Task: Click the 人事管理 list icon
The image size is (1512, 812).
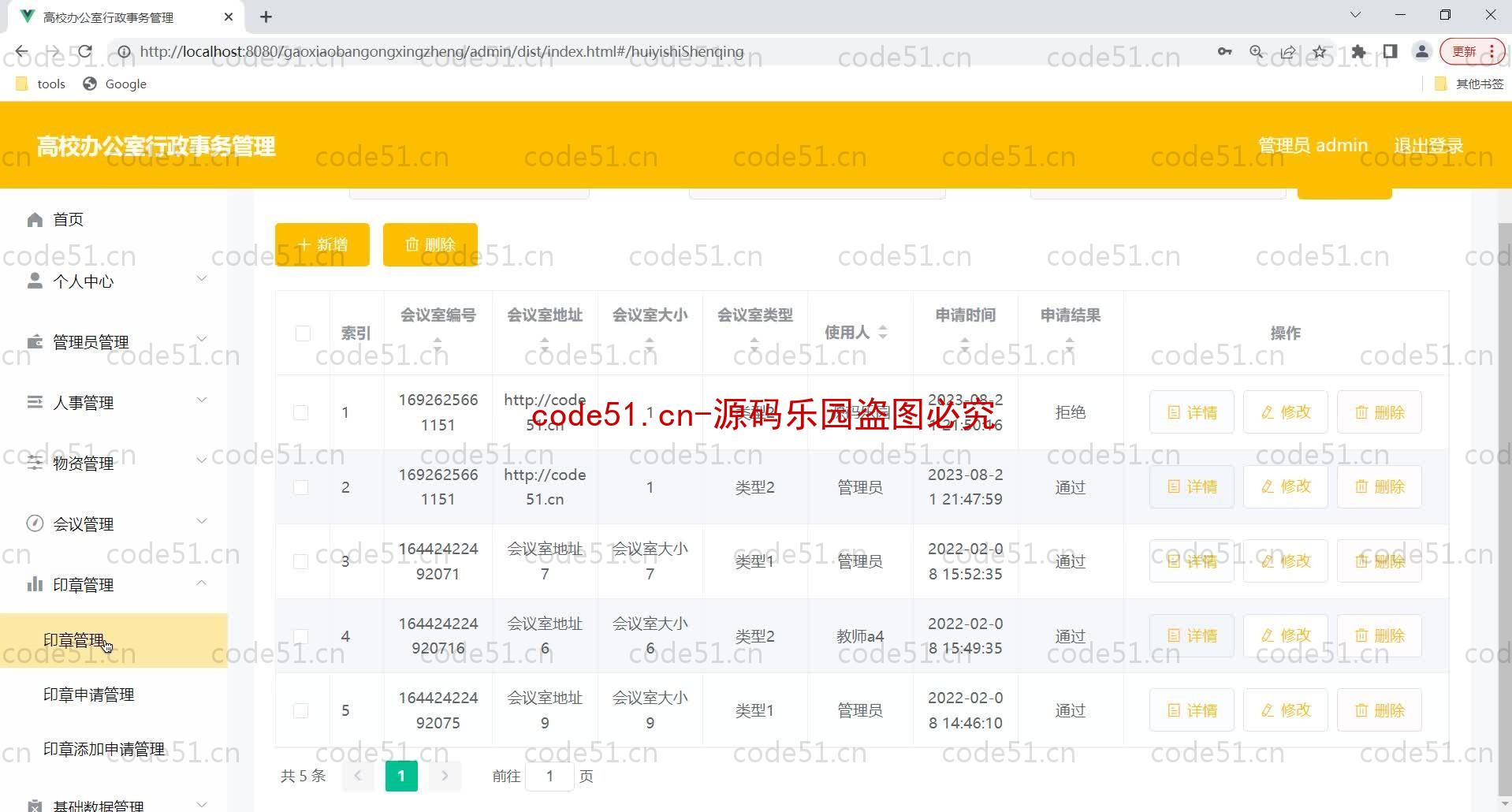Action: tap(35, 402)
